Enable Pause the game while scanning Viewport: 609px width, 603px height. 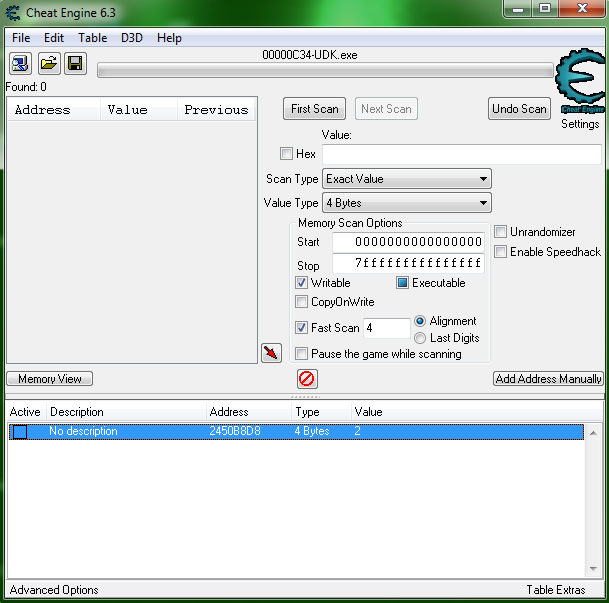[x=301, y=354]
